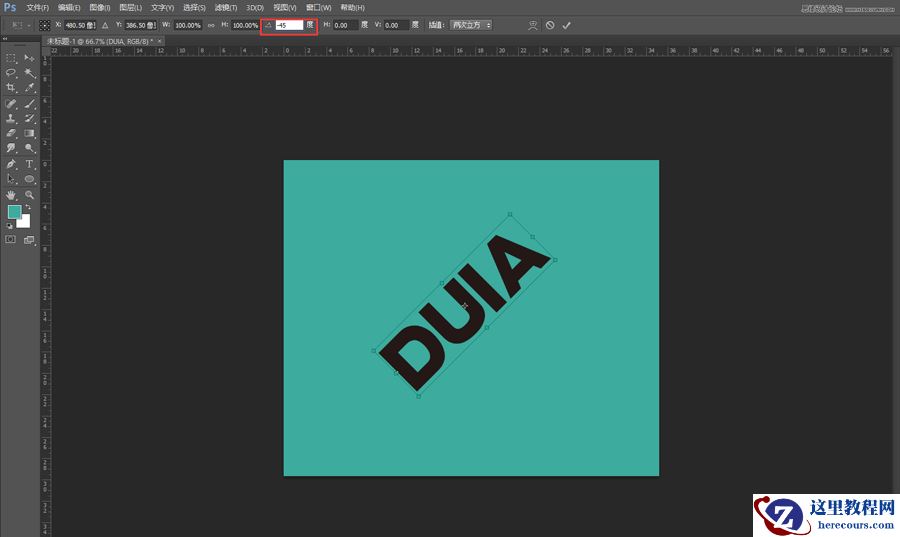The width and height of the screenshot is (900, 537).
Task: Pick the Crop tool
Action: point(11,88)
